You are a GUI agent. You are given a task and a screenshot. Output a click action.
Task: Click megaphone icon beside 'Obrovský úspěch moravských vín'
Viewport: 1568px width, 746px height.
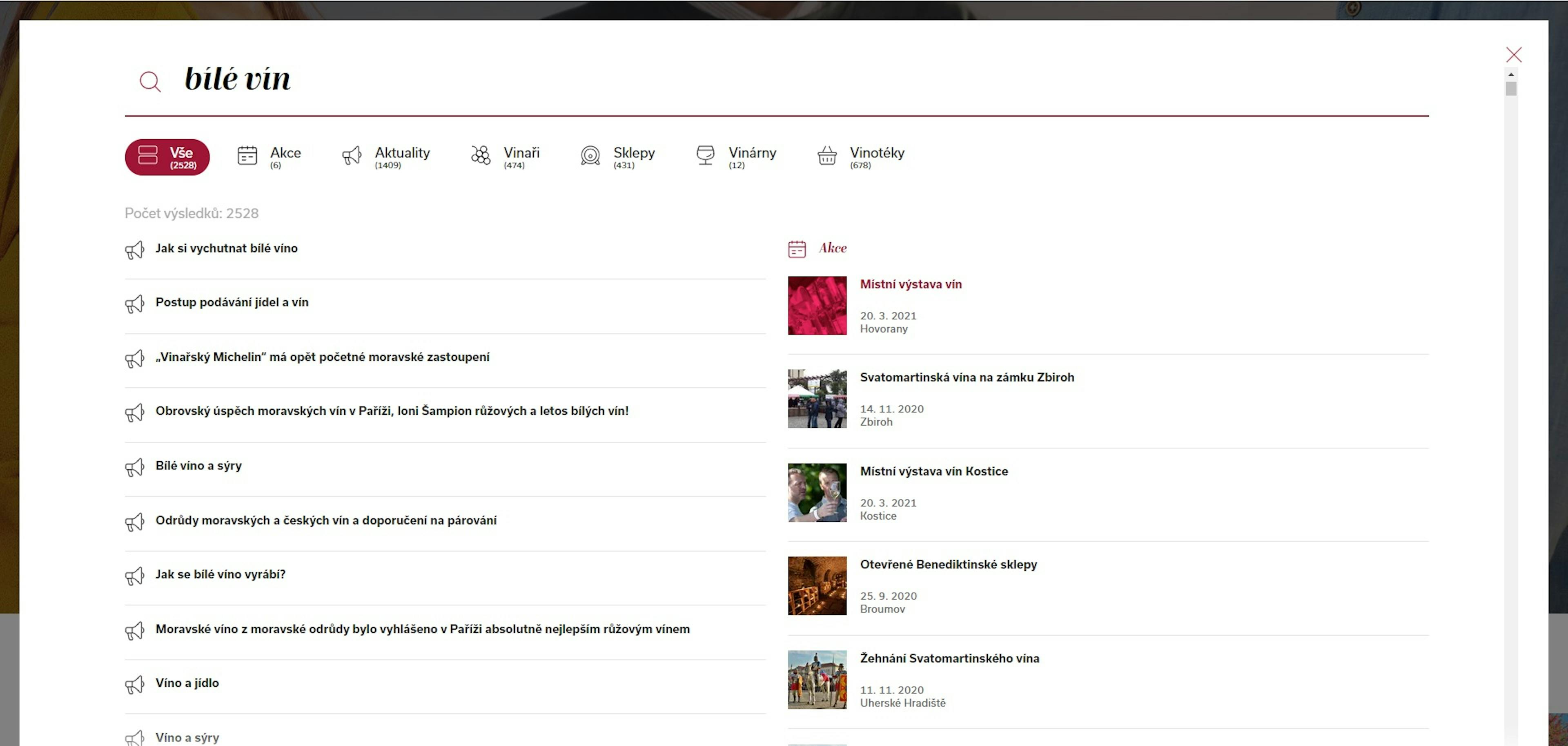click(x=134, y=413)
